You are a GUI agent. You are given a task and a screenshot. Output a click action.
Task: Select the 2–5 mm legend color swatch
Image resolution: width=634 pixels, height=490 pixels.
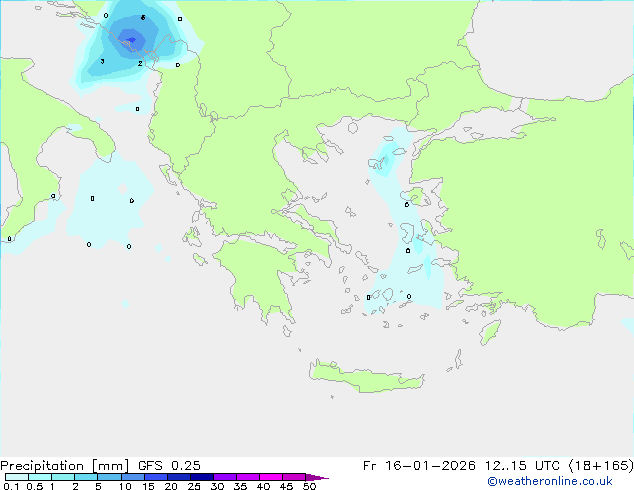[86, 477]
